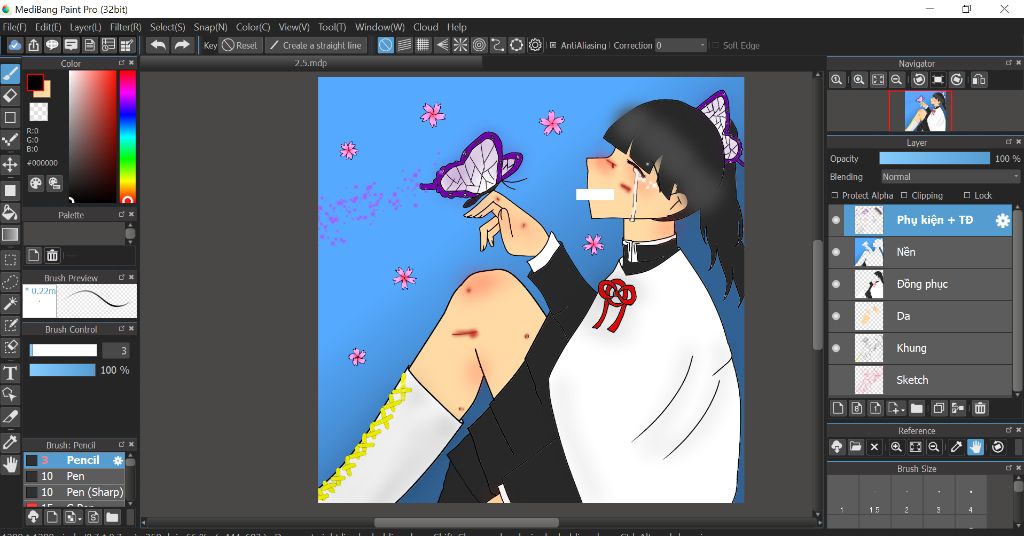Zoom in within the Navigator panel

pos(859,80)
